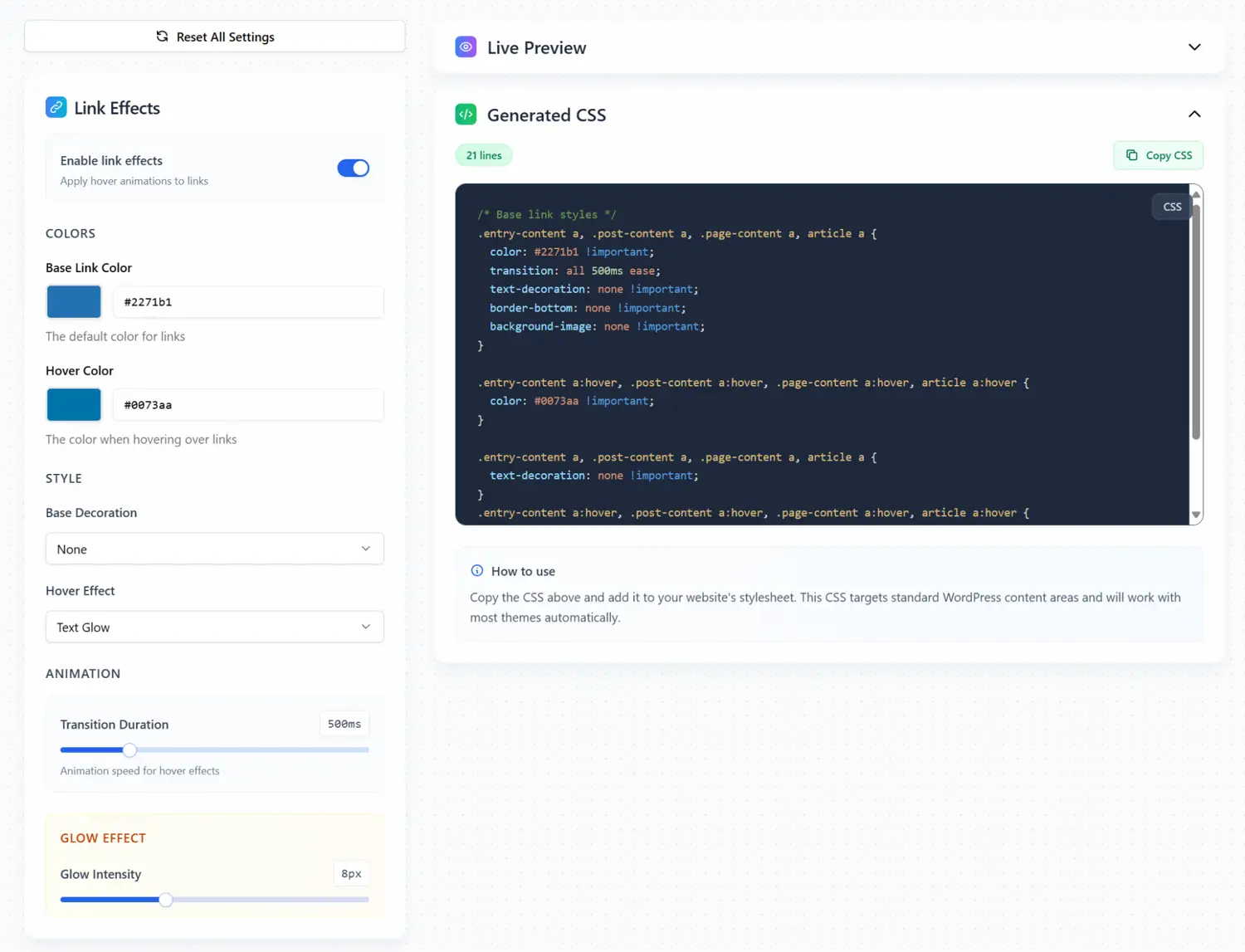The height and width of the screenshot is (952, 1245).
Task: Click the STYLE section label
Action: [64, 479]
